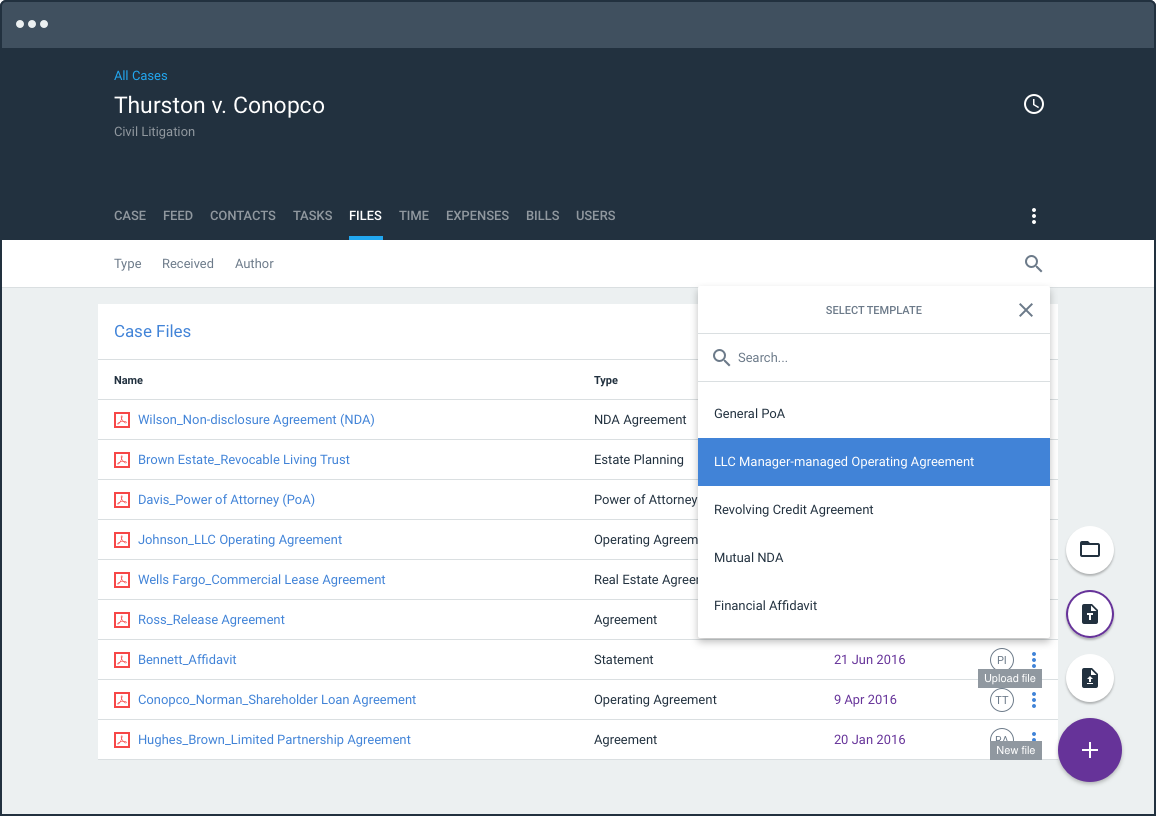Open row options for Bennett_Affidavit
The image size is (1156, 816).
pos(1034,659)
